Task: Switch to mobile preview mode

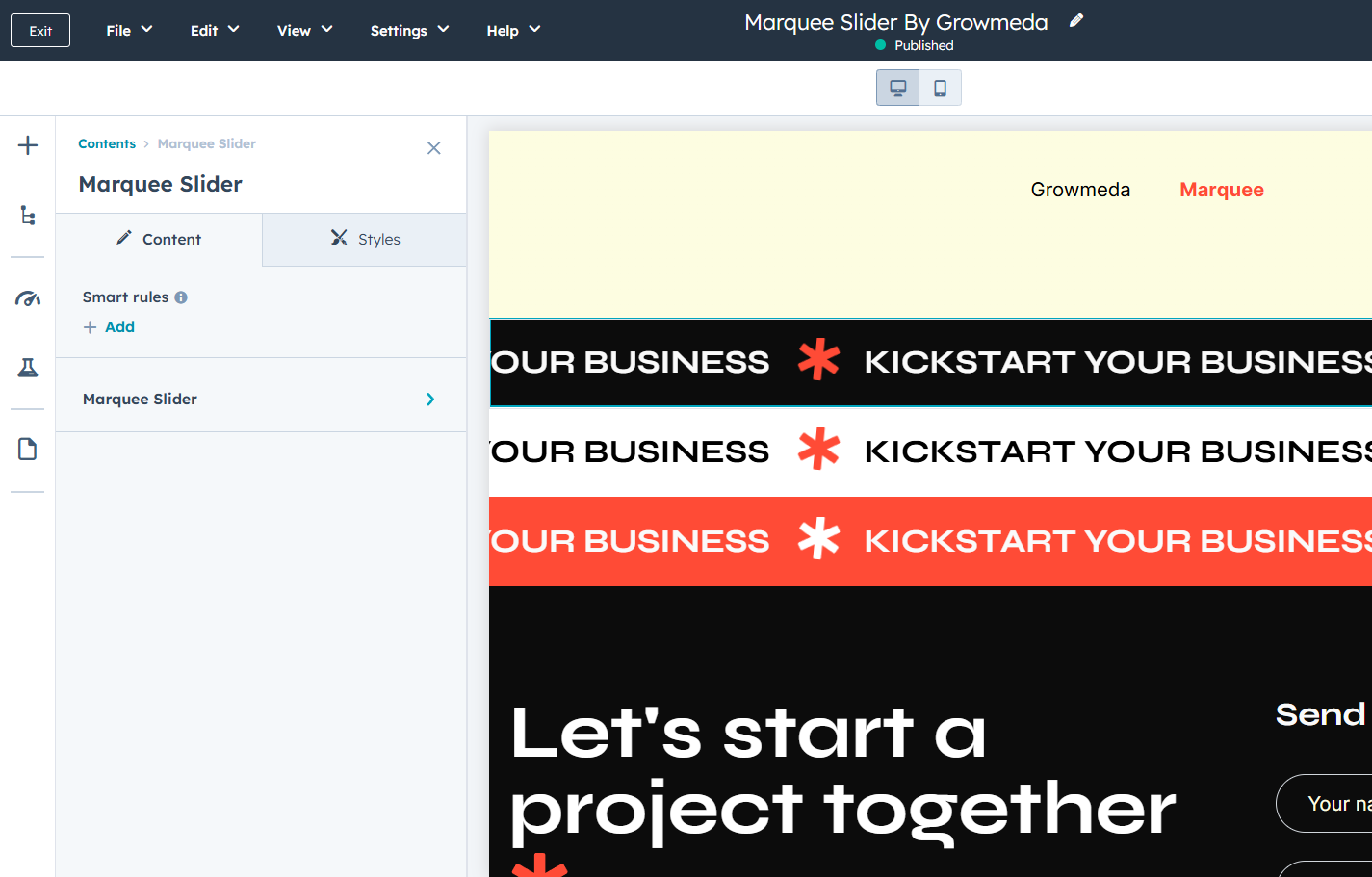Action: pos(940,89)
